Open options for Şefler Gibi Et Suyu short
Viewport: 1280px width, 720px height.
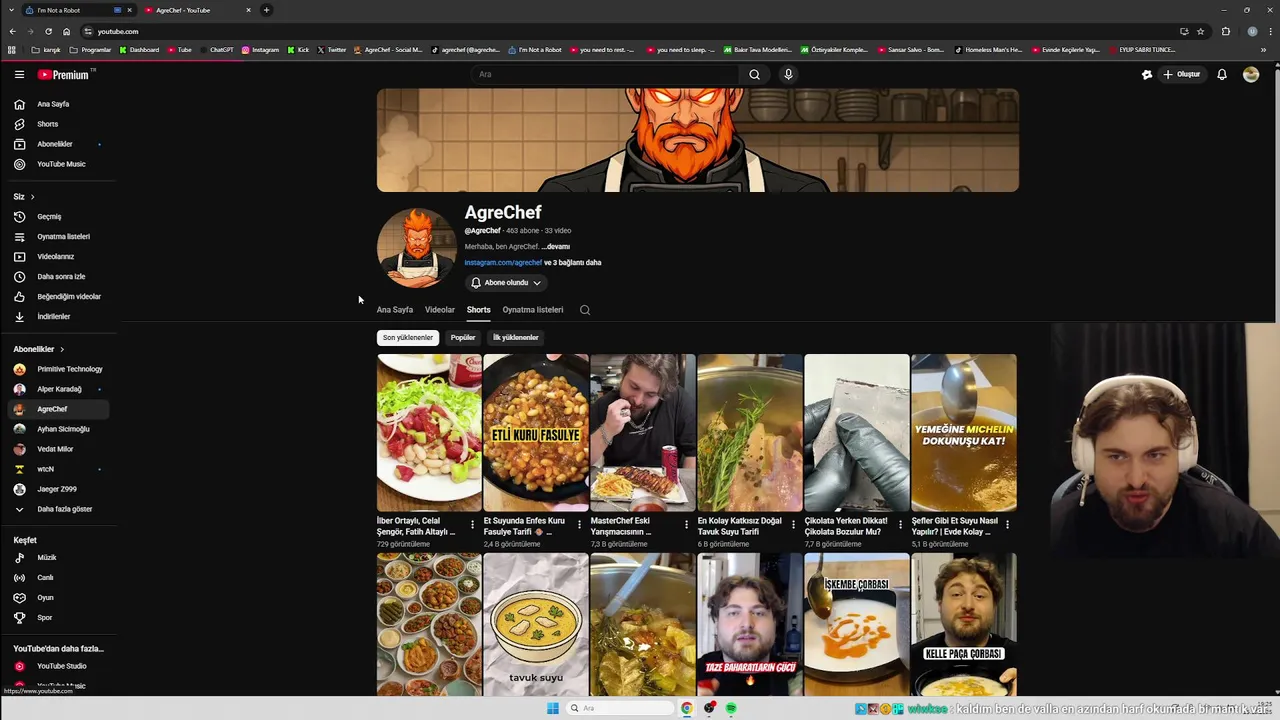(1007, 524)
